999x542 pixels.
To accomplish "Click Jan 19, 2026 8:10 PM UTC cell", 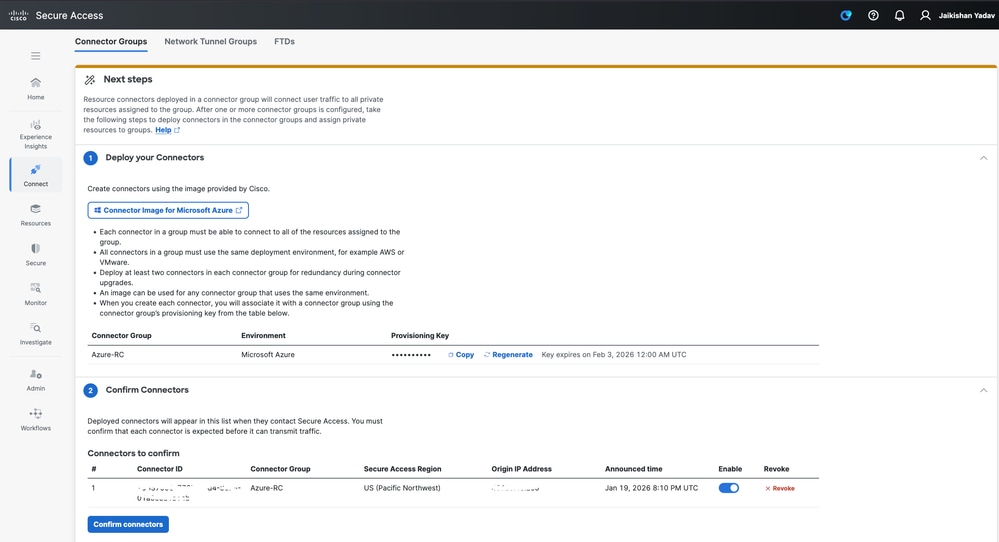I will click(x=651, y=488).
